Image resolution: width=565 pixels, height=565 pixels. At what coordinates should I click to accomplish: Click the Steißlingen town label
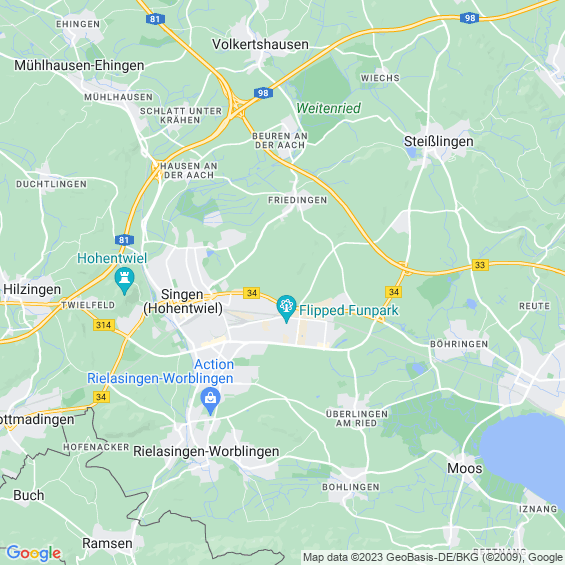pos(439,142)
